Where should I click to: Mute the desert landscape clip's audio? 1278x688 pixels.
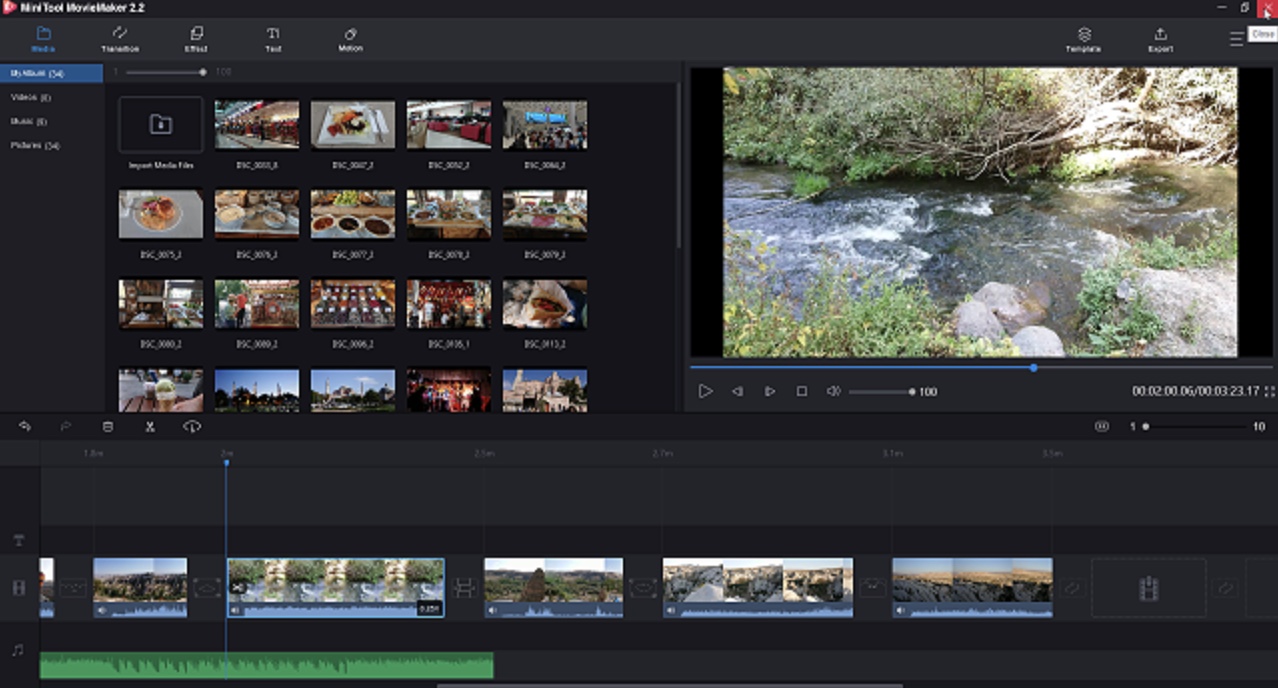901,610
